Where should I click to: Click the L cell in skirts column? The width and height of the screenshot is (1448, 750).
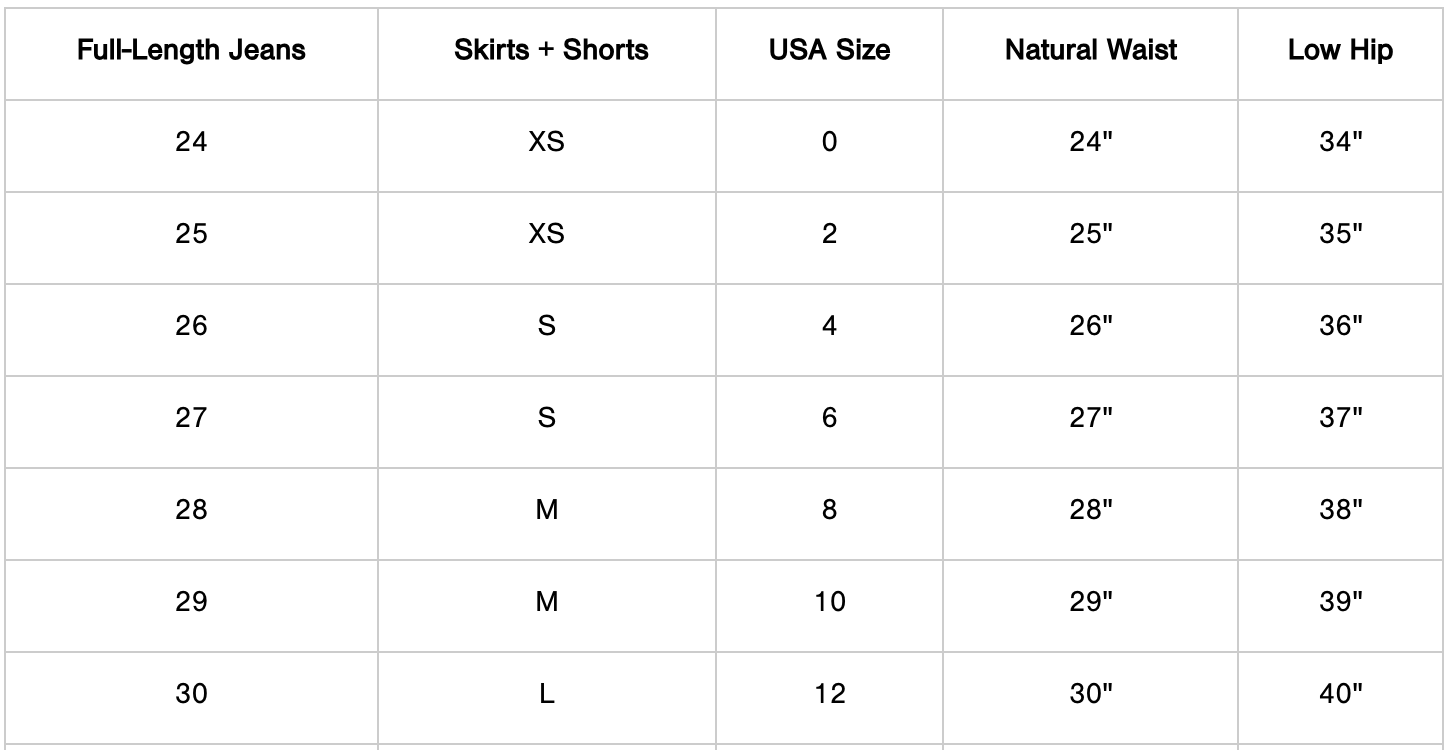coord(547,694)
